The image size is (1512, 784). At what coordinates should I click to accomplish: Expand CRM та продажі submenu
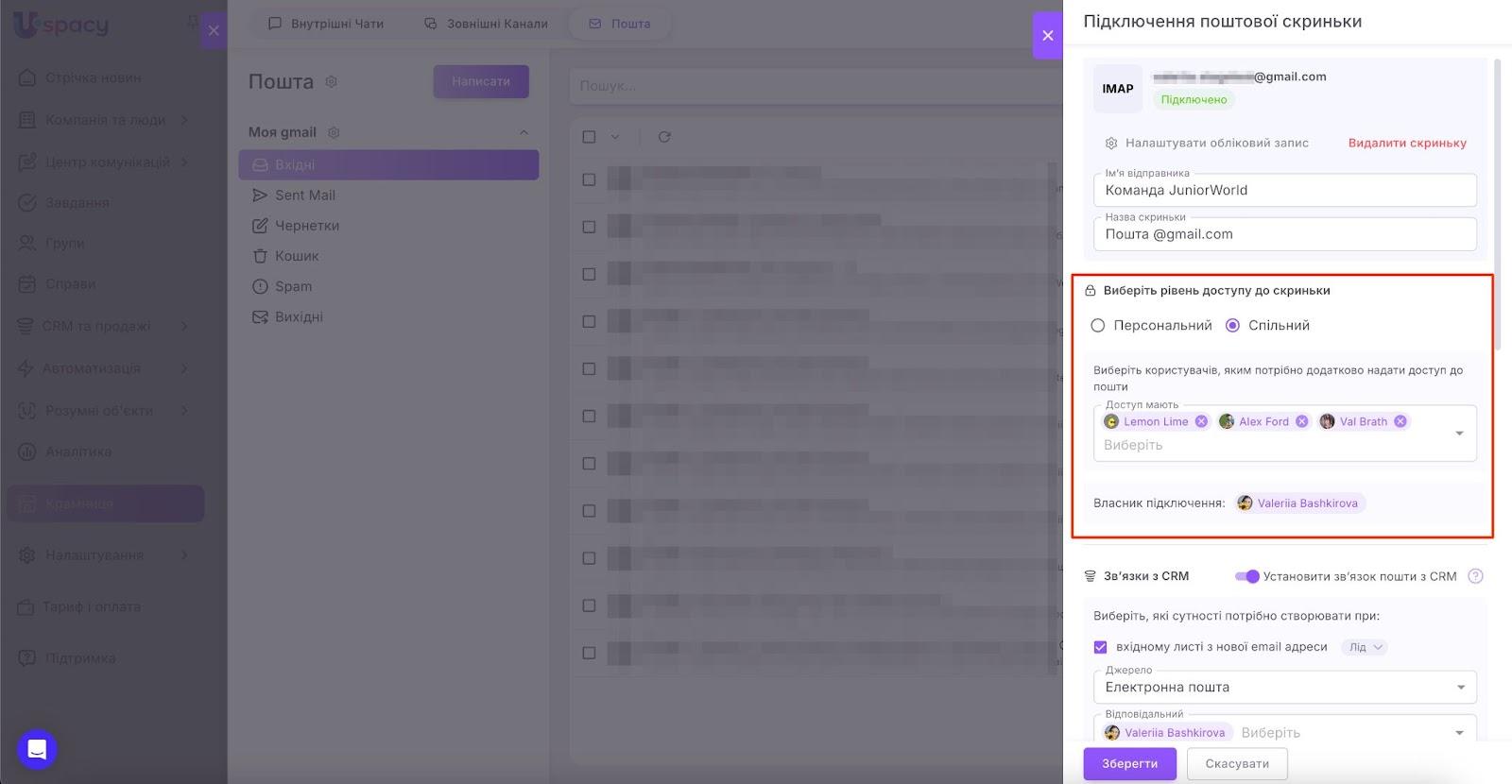pos(184,326)
